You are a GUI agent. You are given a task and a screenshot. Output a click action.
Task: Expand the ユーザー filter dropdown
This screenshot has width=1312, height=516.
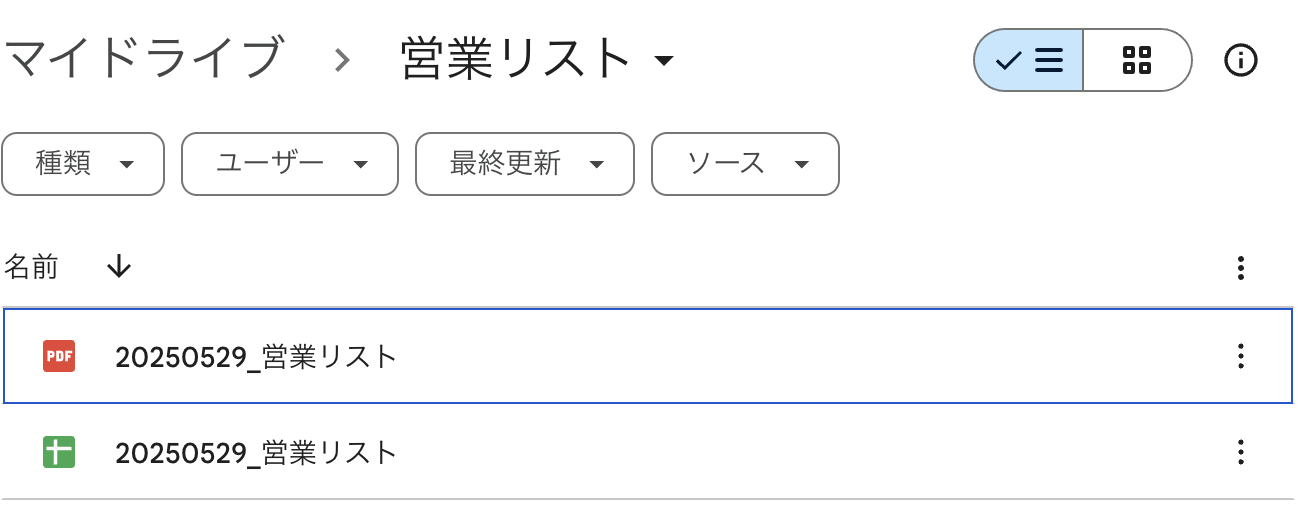tap(290, 164)
